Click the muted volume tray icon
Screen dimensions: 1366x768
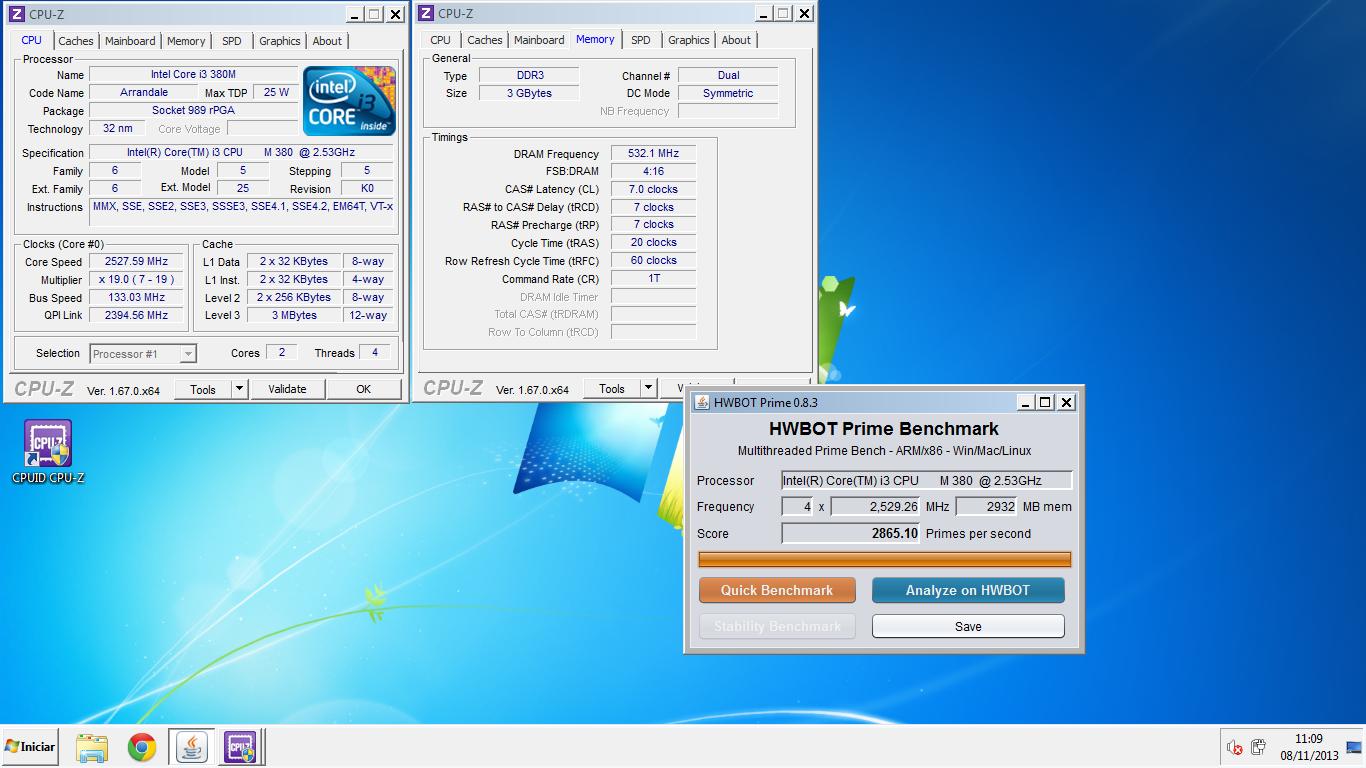click(x=1235, y=747)
